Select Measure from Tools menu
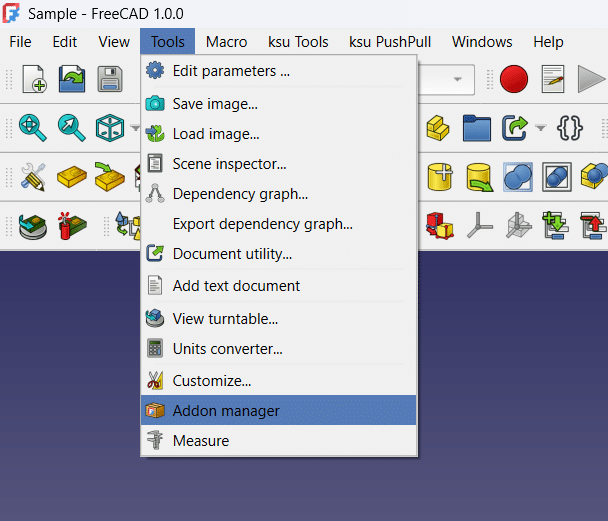Image resolution: width=608 pixels, height=521 pixels. 279,440
